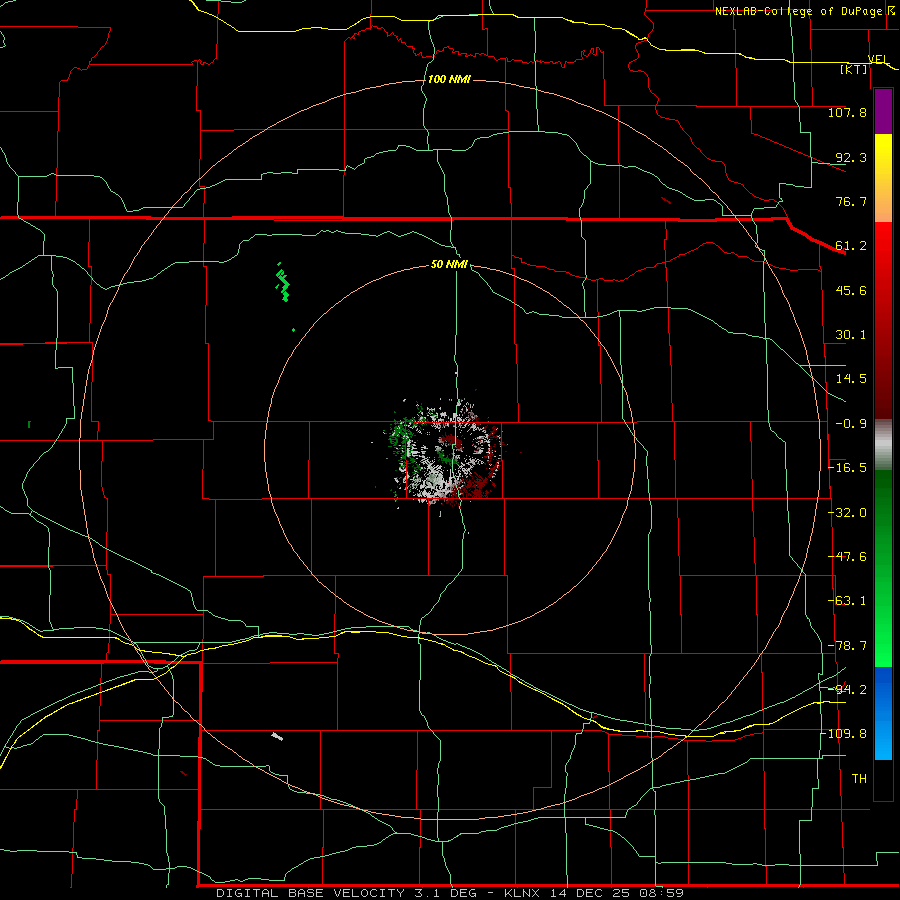This screenshot has width=900, height=900.
Task: Click the yellow-orange gradient on the color bar
Action: pyautogui.click(x=883, y=178)
